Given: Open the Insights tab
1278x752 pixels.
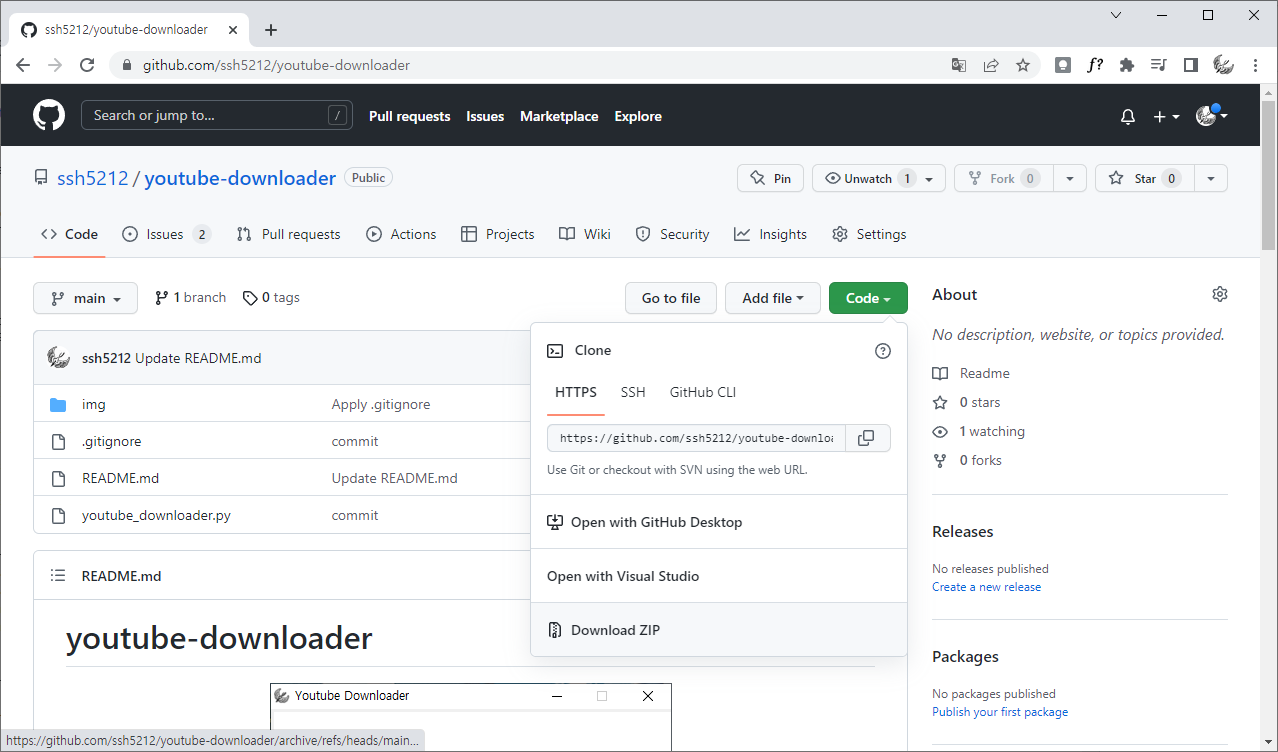Looking at the screenshot, I should coord(770,234).
